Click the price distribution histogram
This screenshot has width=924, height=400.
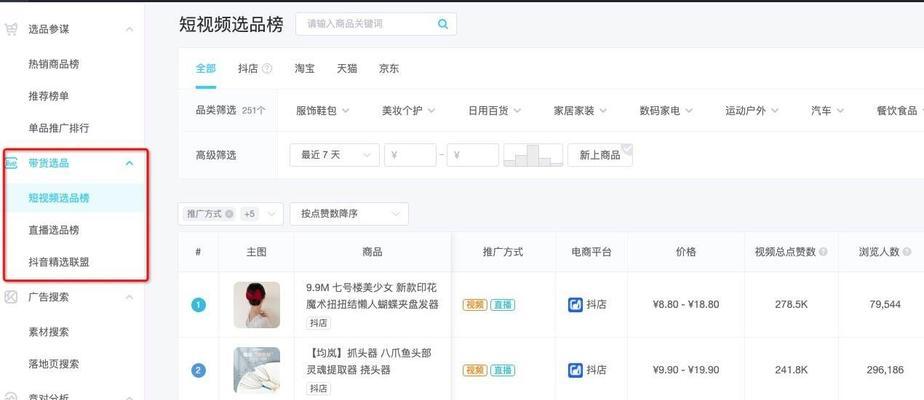(533, 155)
